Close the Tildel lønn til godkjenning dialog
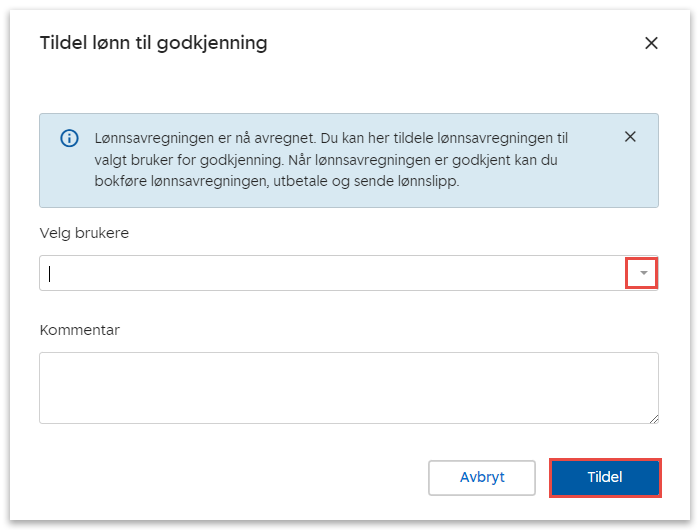 click(651, 43)
